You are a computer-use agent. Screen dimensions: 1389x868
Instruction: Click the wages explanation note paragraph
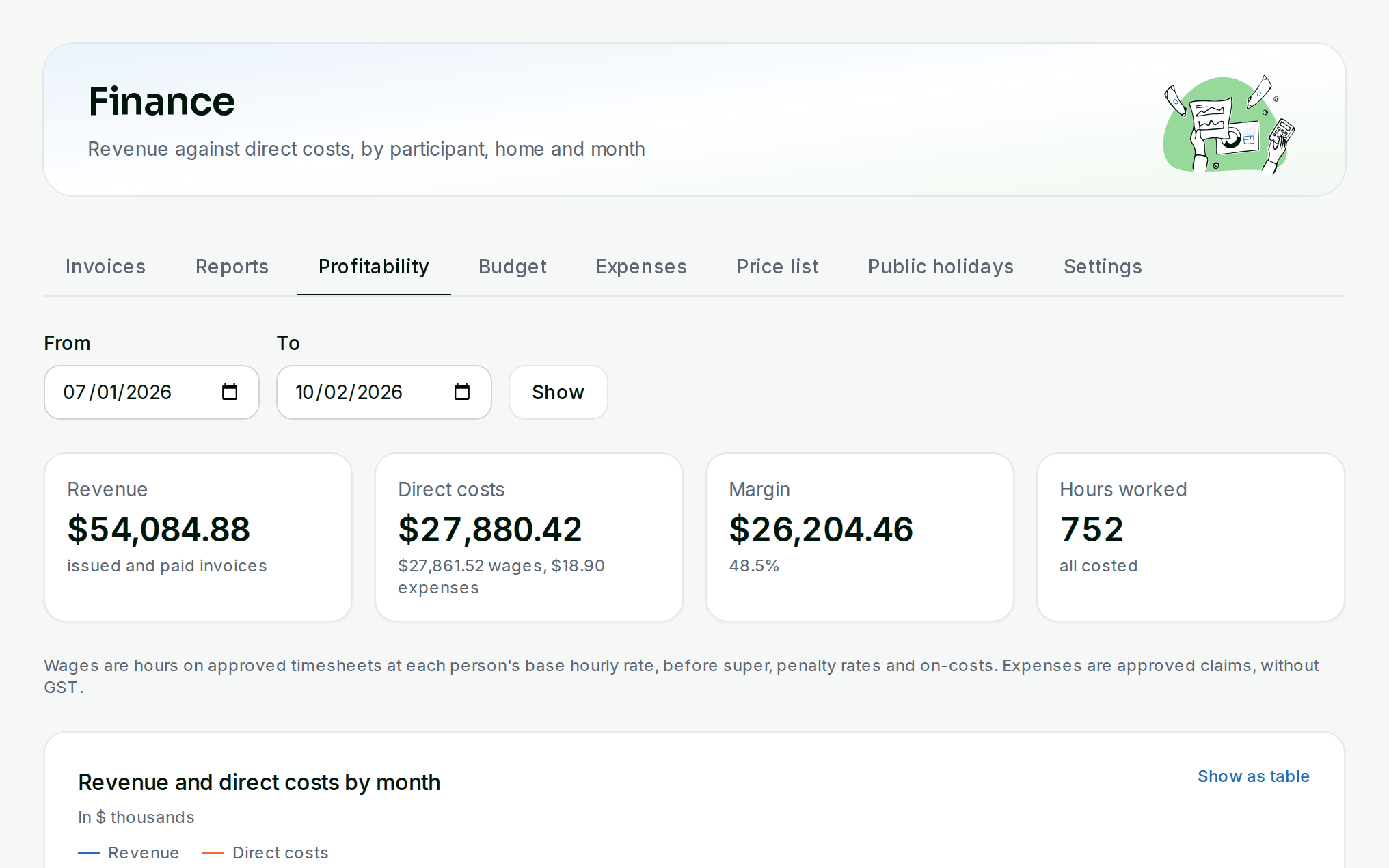pyautogui.click(x=682, y=677)
